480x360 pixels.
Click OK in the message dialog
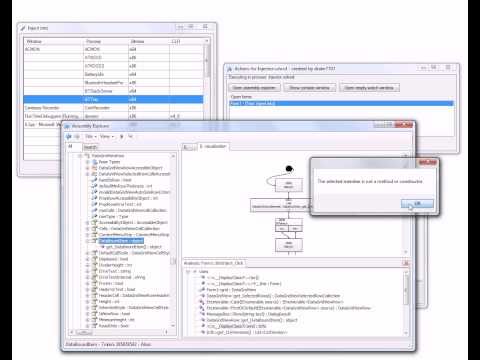coord(417,203)
